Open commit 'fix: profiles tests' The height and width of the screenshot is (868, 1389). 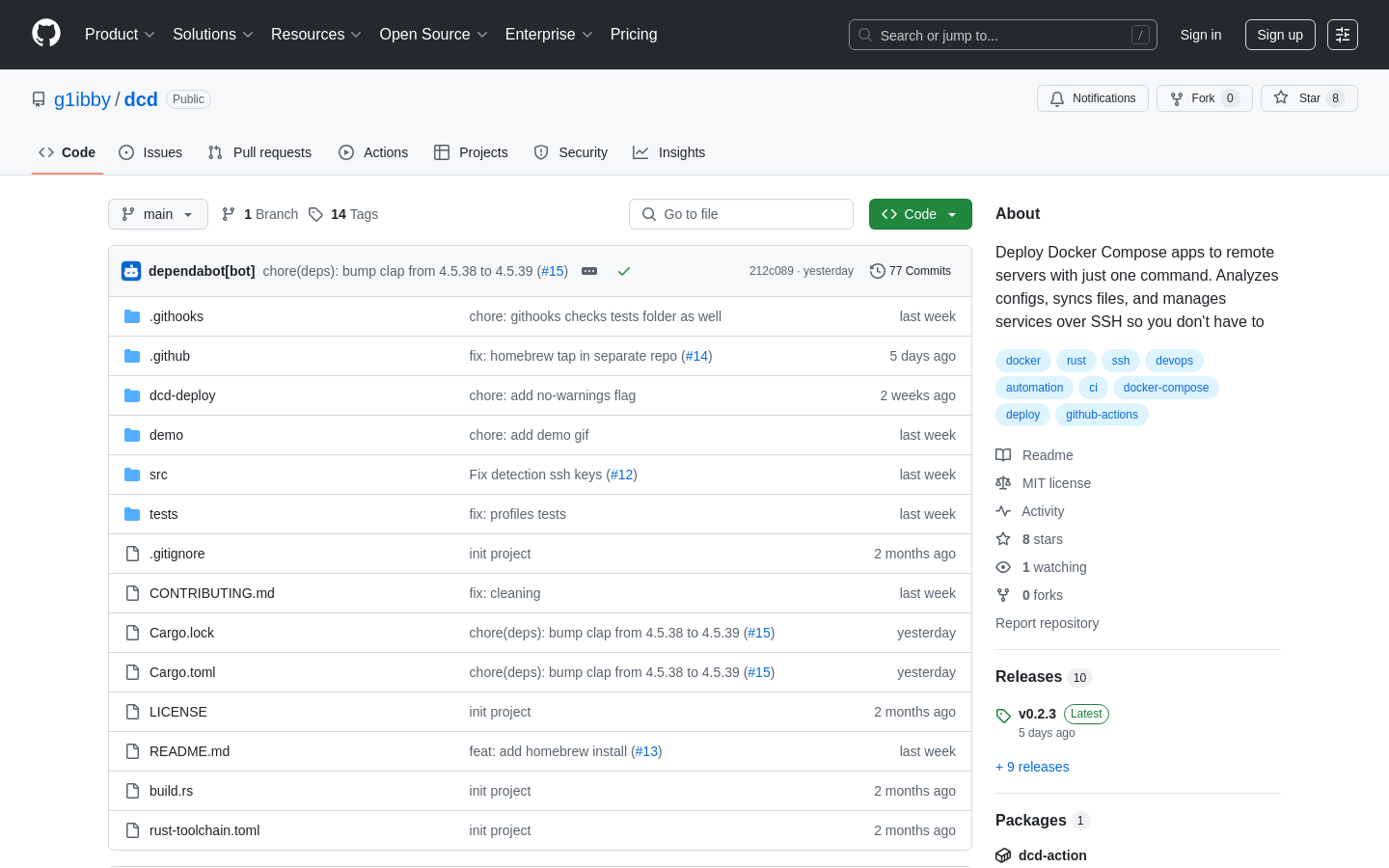517,514
